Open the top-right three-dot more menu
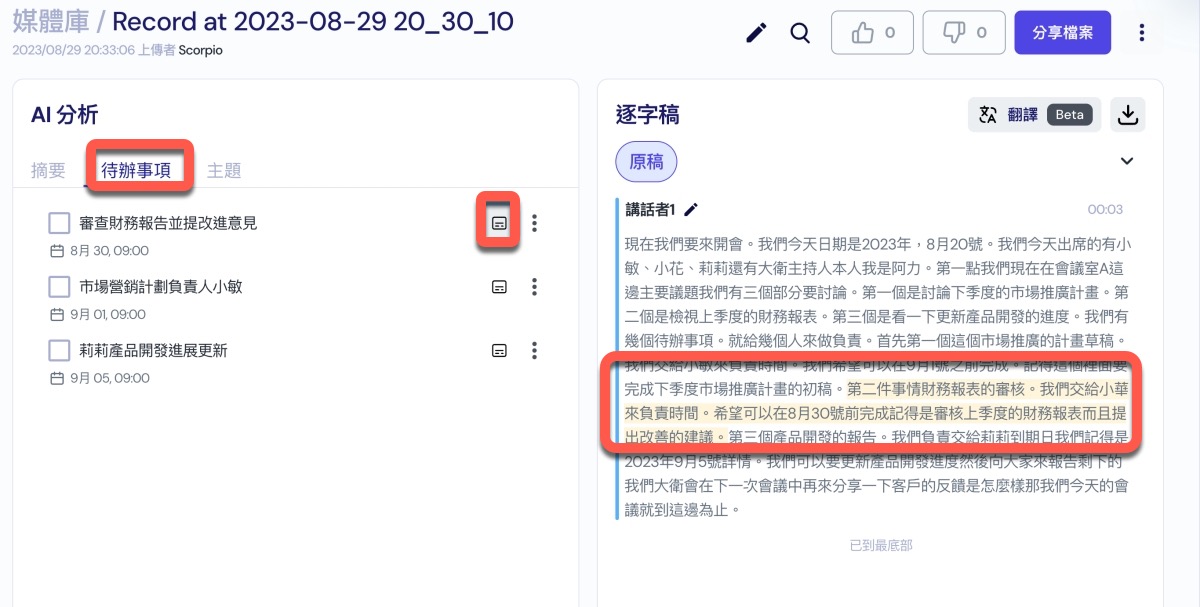The width and height of the screenshot is (1200, 607). click(1142, 33)
